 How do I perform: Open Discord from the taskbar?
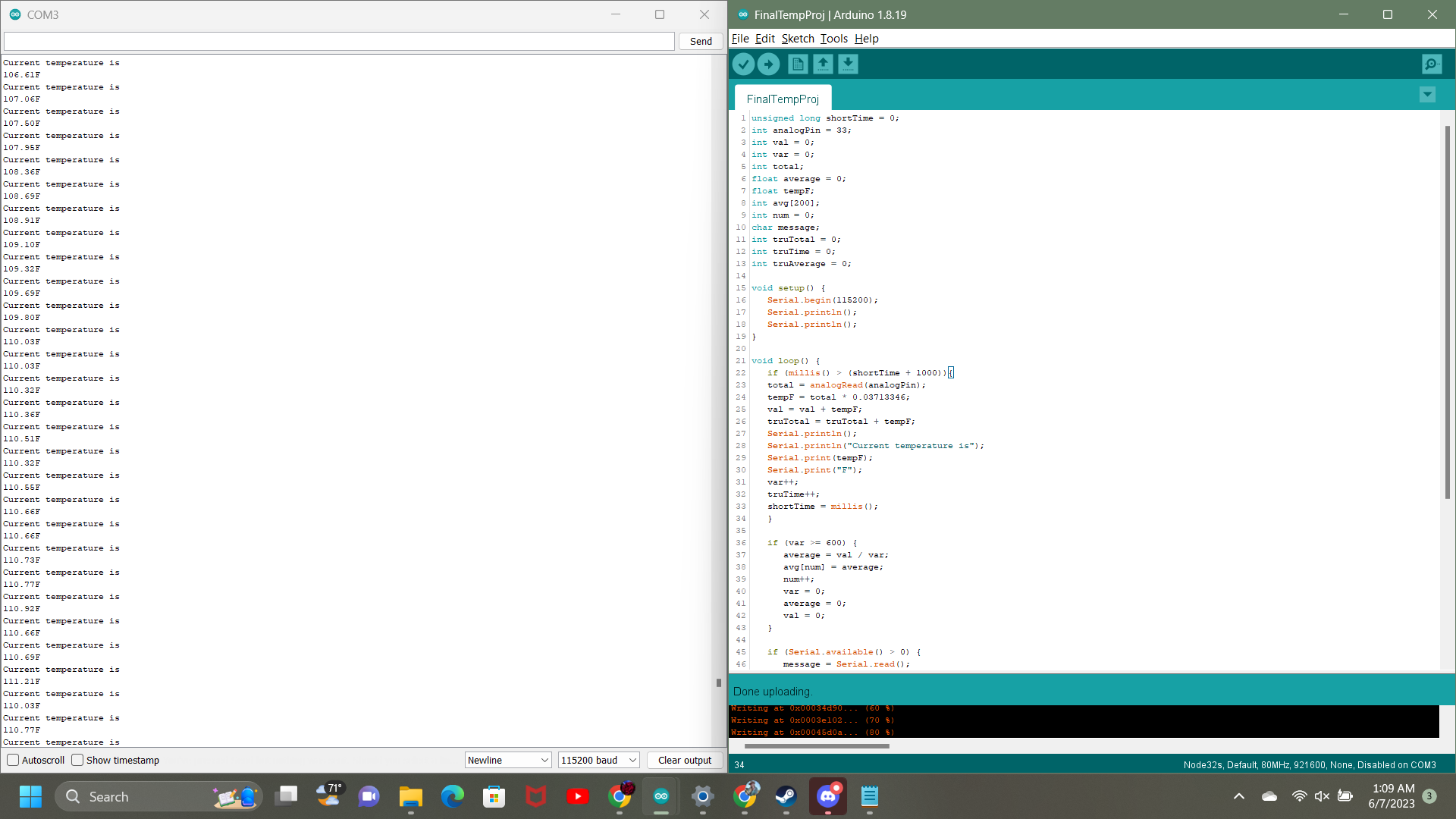pyautogui.click(x=827, y=796)
